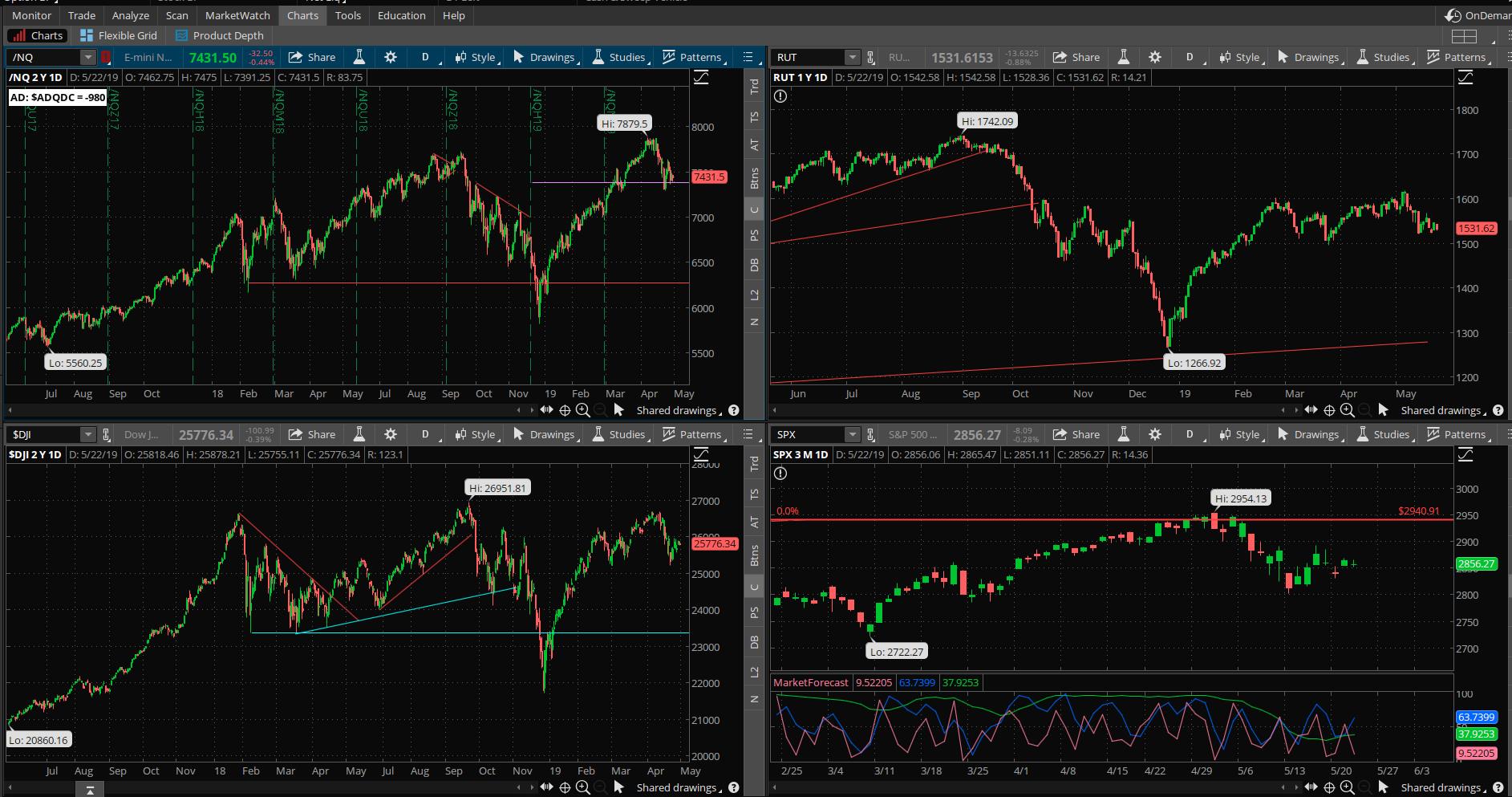The height and width of the screenshot is (797, 1512).
Task: Toggle PS side panel on $DJI chart
Action: point(754,612)
